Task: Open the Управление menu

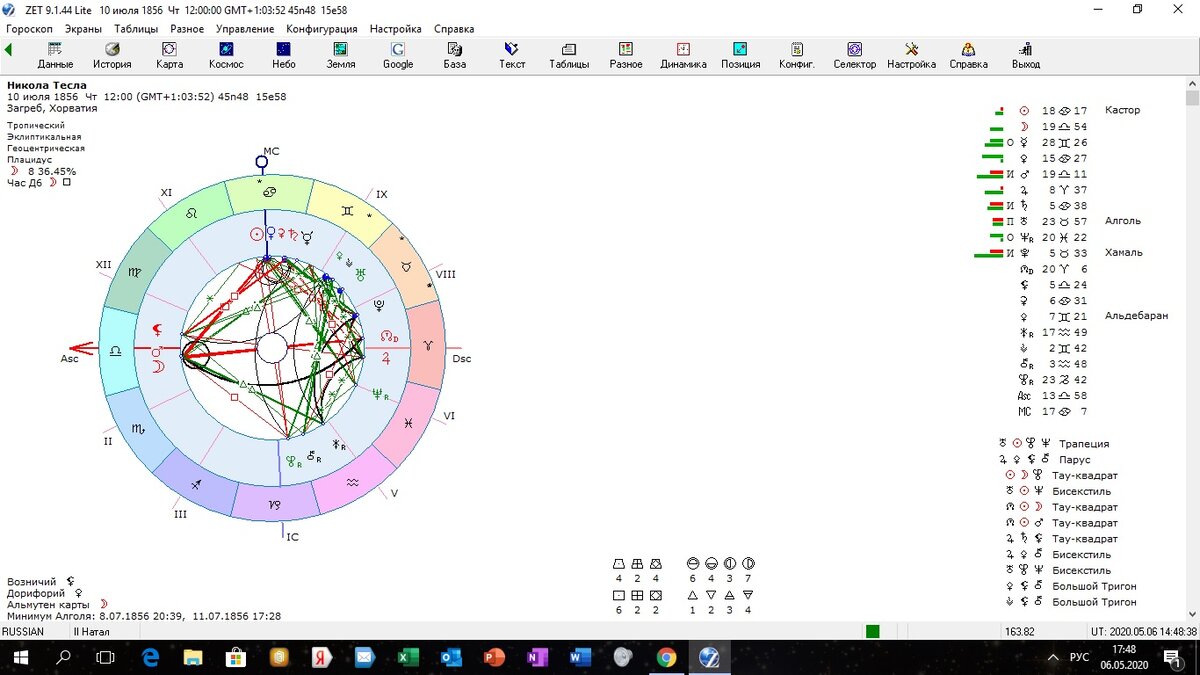Action: click(245, 29)
